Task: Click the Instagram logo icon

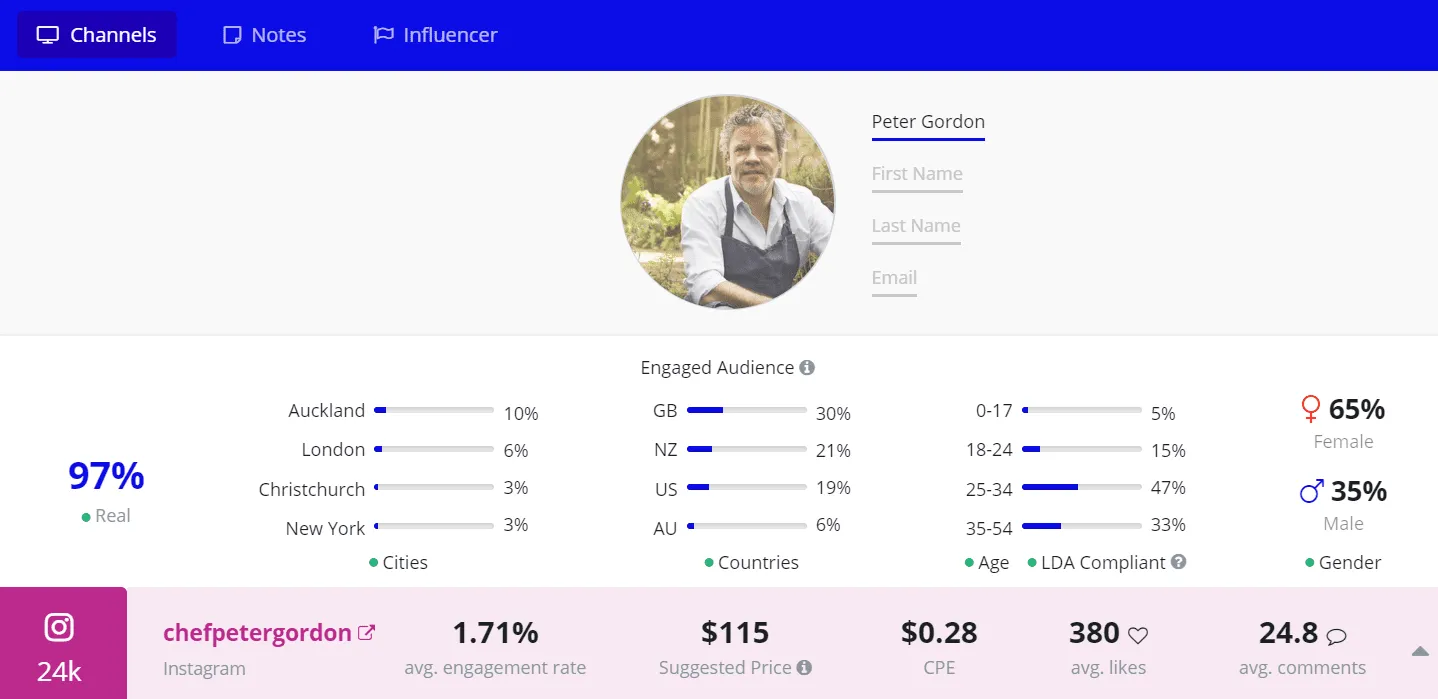Action: coord(59,627)
